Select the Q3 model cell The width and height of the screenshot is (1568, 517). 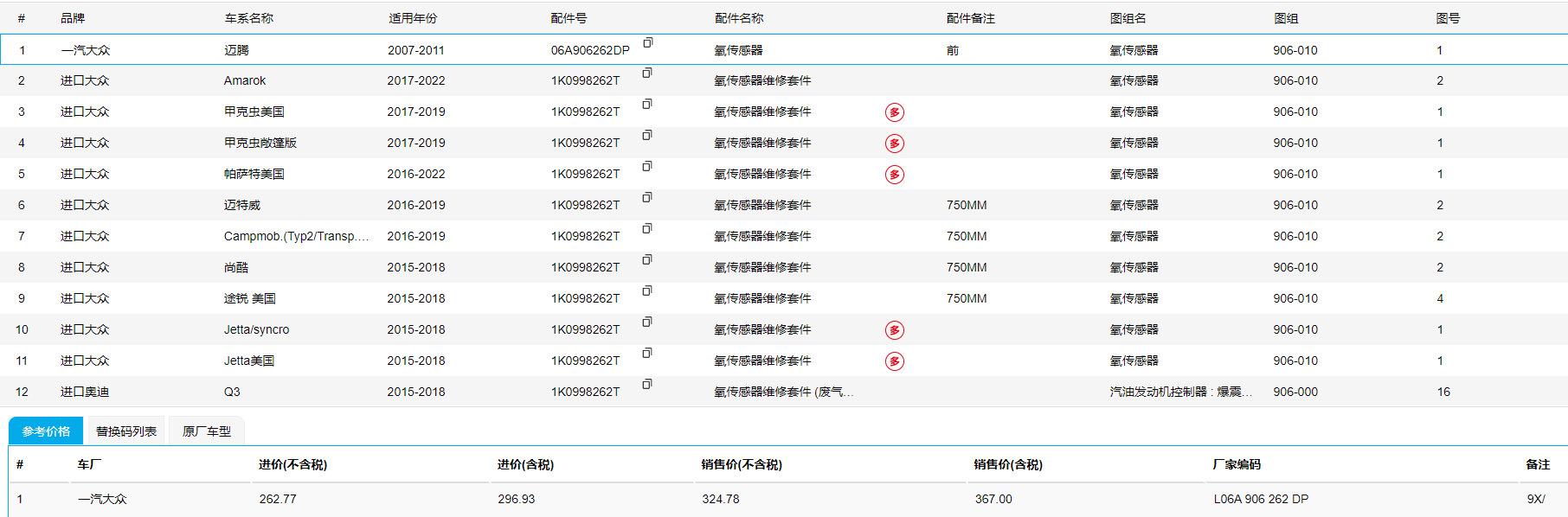[232, 392]
